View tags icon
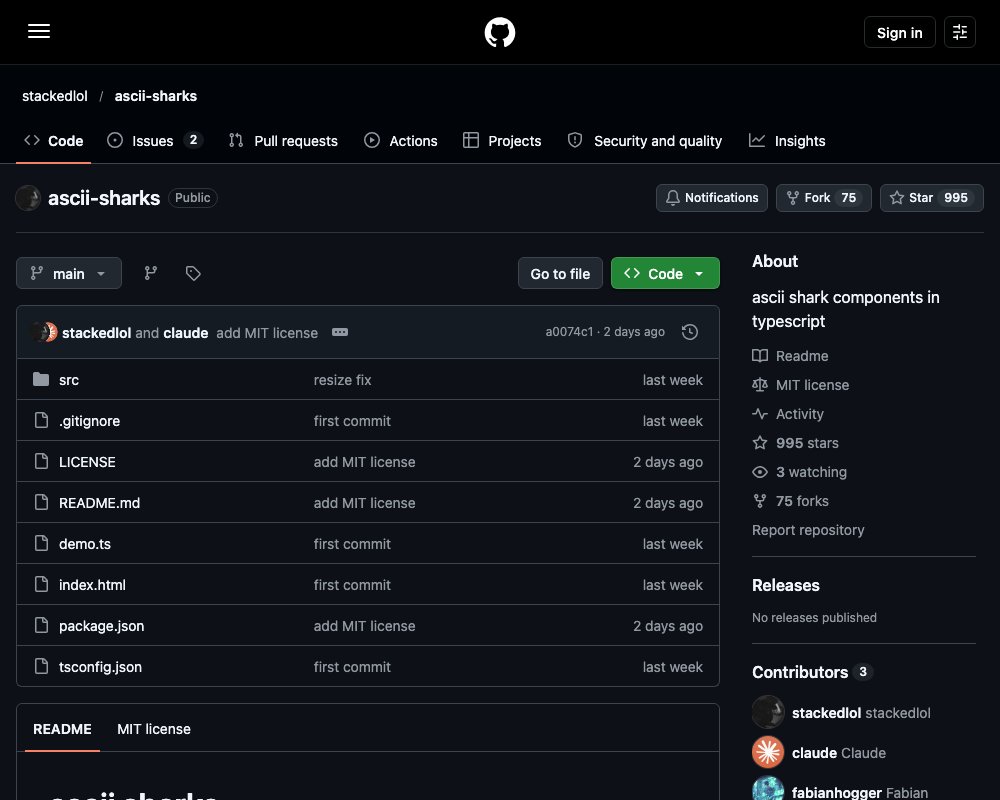 (x=193, y=273)
